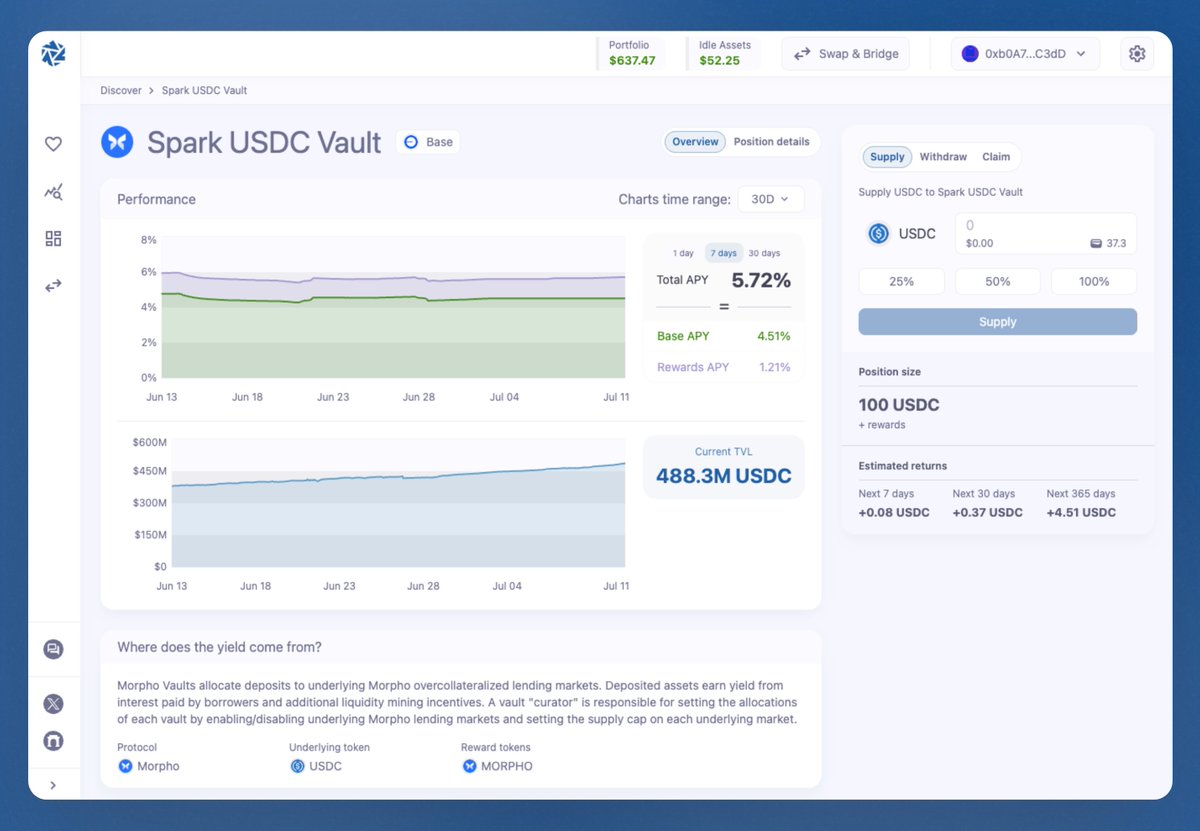
Task: Click the Base network circle icon
Action: pyautogui.click(x=411, y=142)
